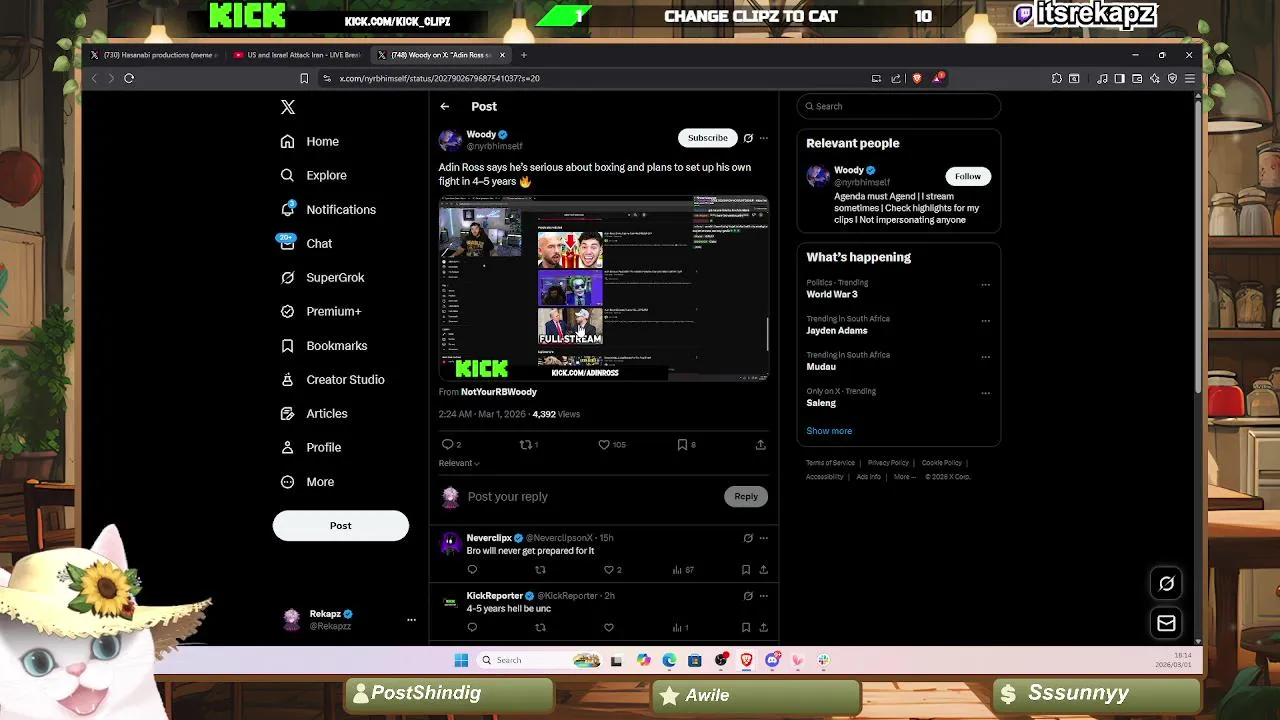Open Premium+ in the sidebar
Screen dimensions: 1280x720
320,311
